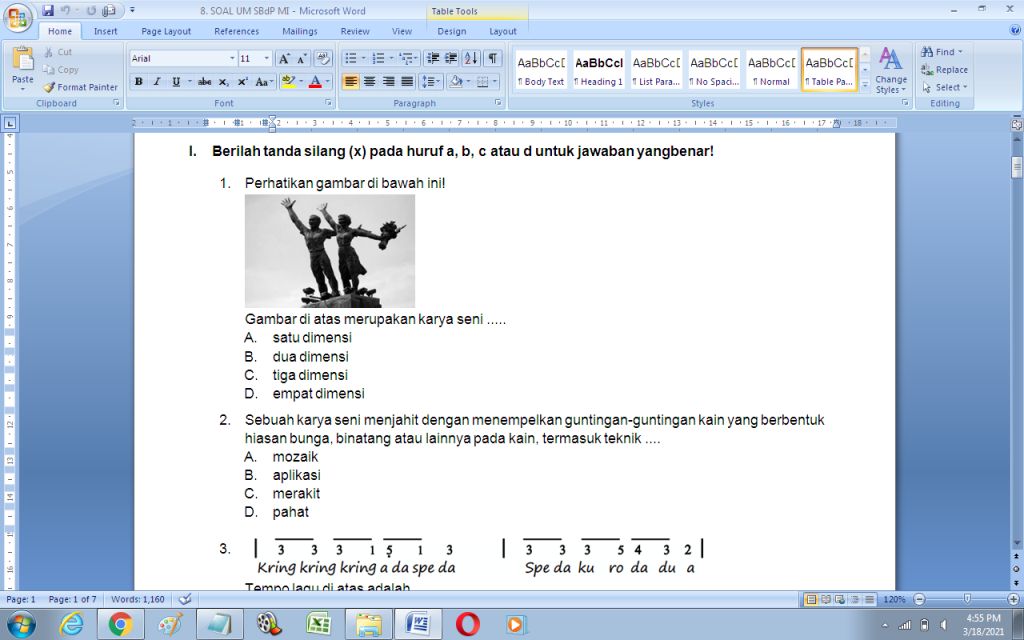Open Table Tools Design tab
This screenshot has width=1024, height=640.
[x=451, y=31]
